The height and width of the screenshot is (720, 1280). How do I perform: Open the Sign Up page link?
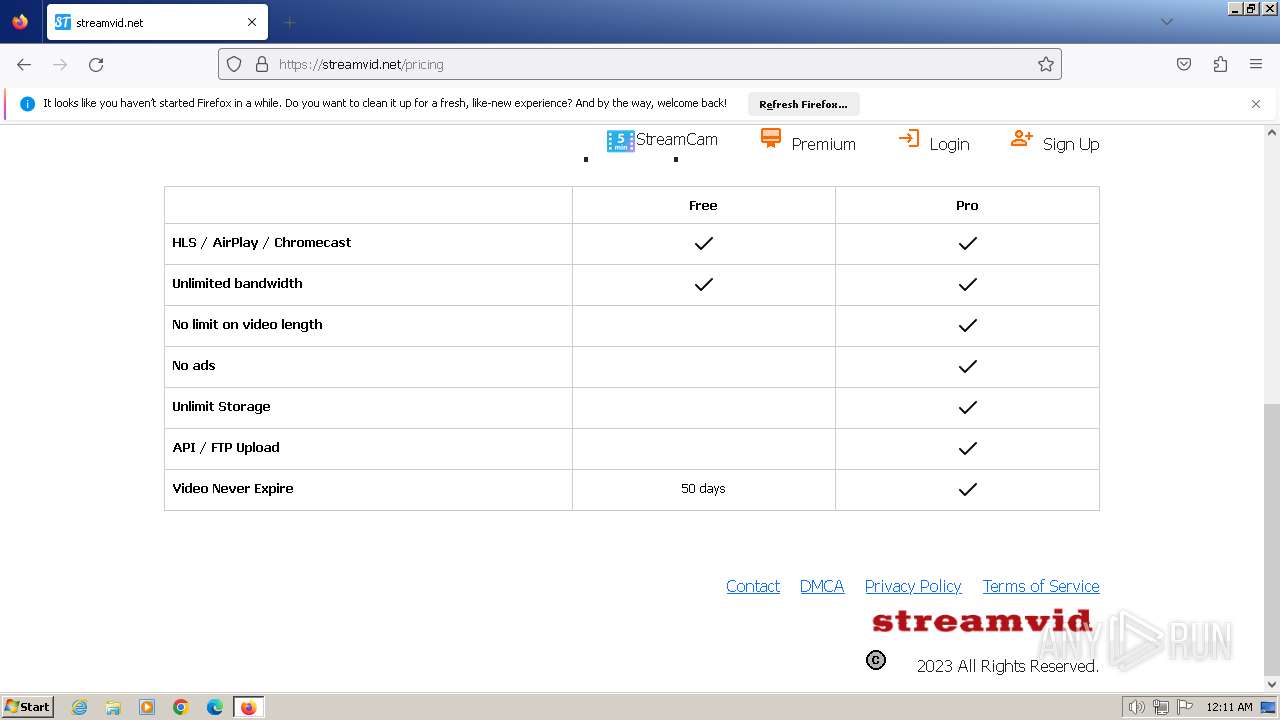point(1070,144)
